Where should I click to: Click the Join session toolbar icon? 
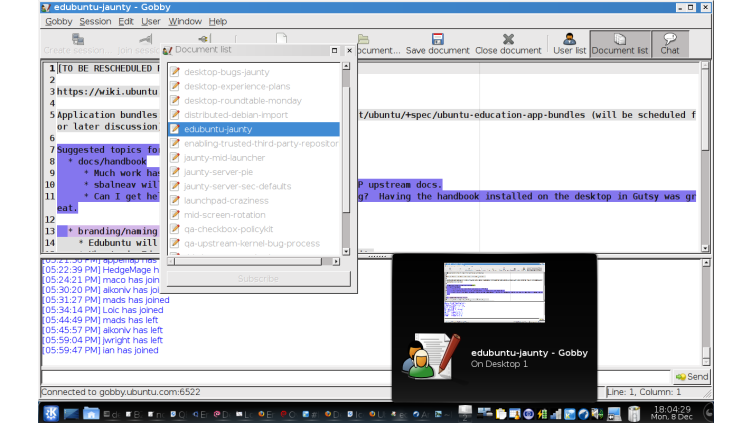point(145,39)
